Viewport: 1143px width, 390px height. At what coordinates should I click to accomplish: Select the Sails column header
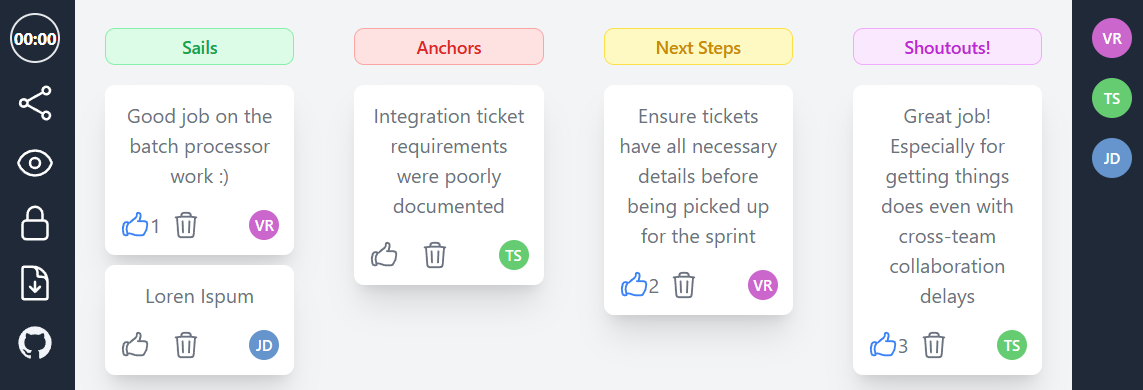pos(200,47)
